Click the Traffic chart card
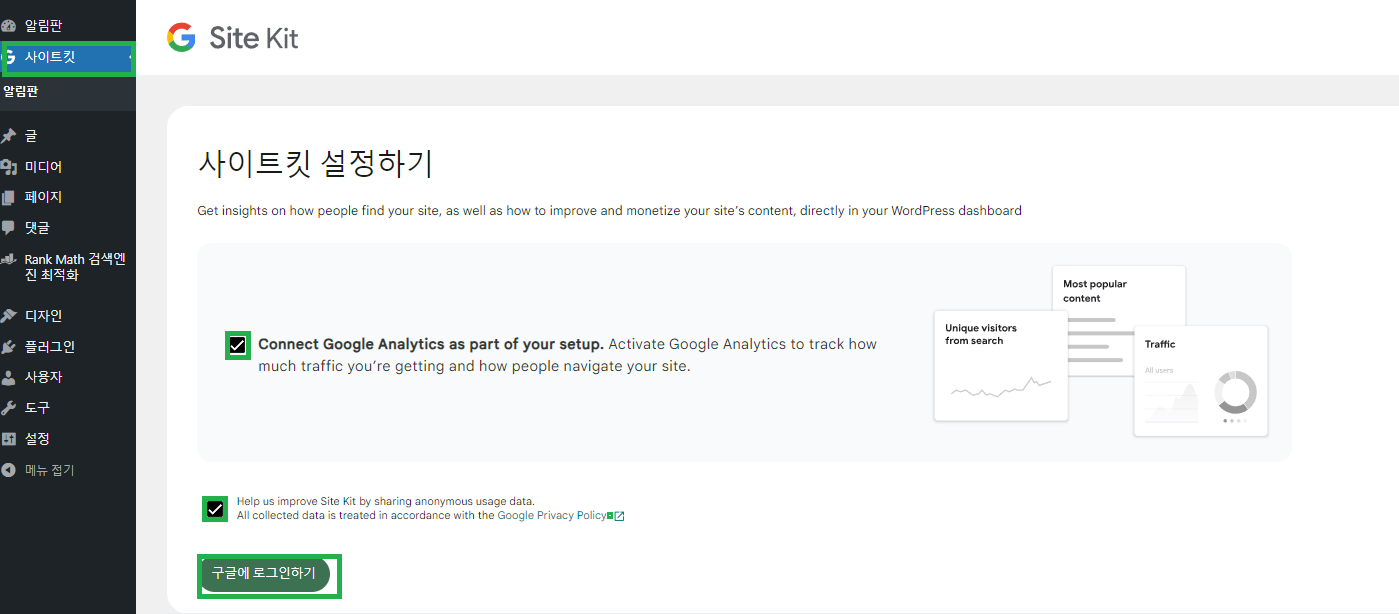1399x614 pixels. pyautogui.click(x=1201, y=381)
